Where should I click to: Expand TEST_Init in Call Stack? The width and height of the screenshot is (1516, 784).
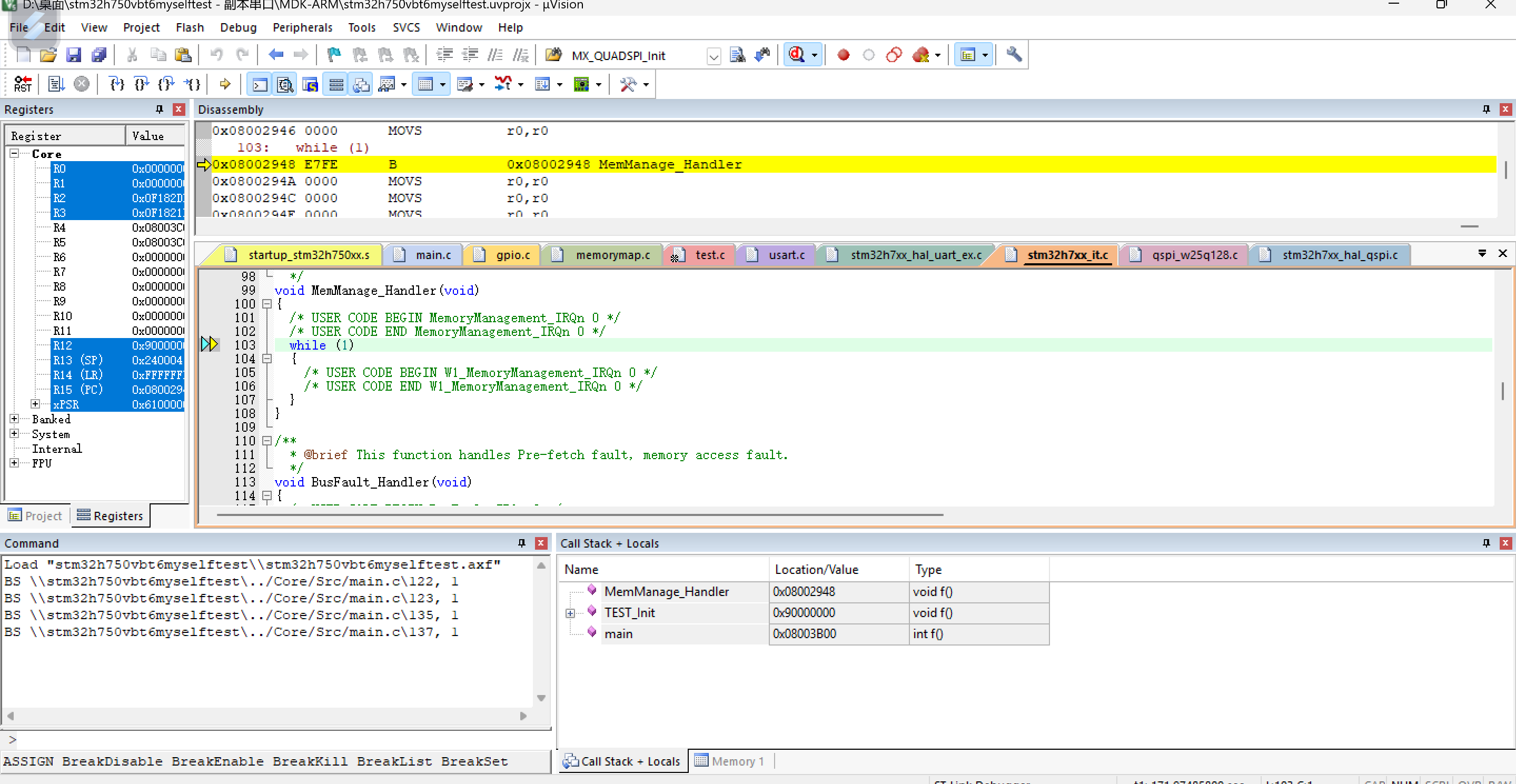pos(570,613)
